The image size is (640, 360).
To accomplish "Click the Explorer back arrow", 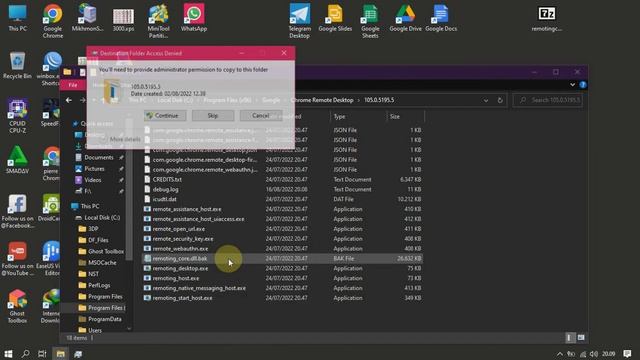I will pyautogui.click(x=69, y=100).
